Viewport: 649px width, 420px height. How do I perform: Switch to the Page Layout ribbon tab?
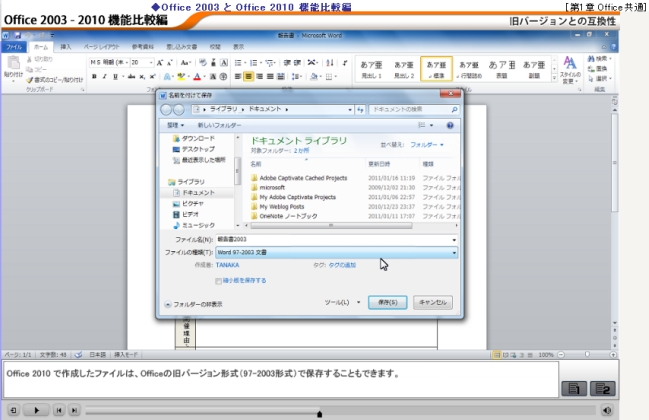(101, 47)
